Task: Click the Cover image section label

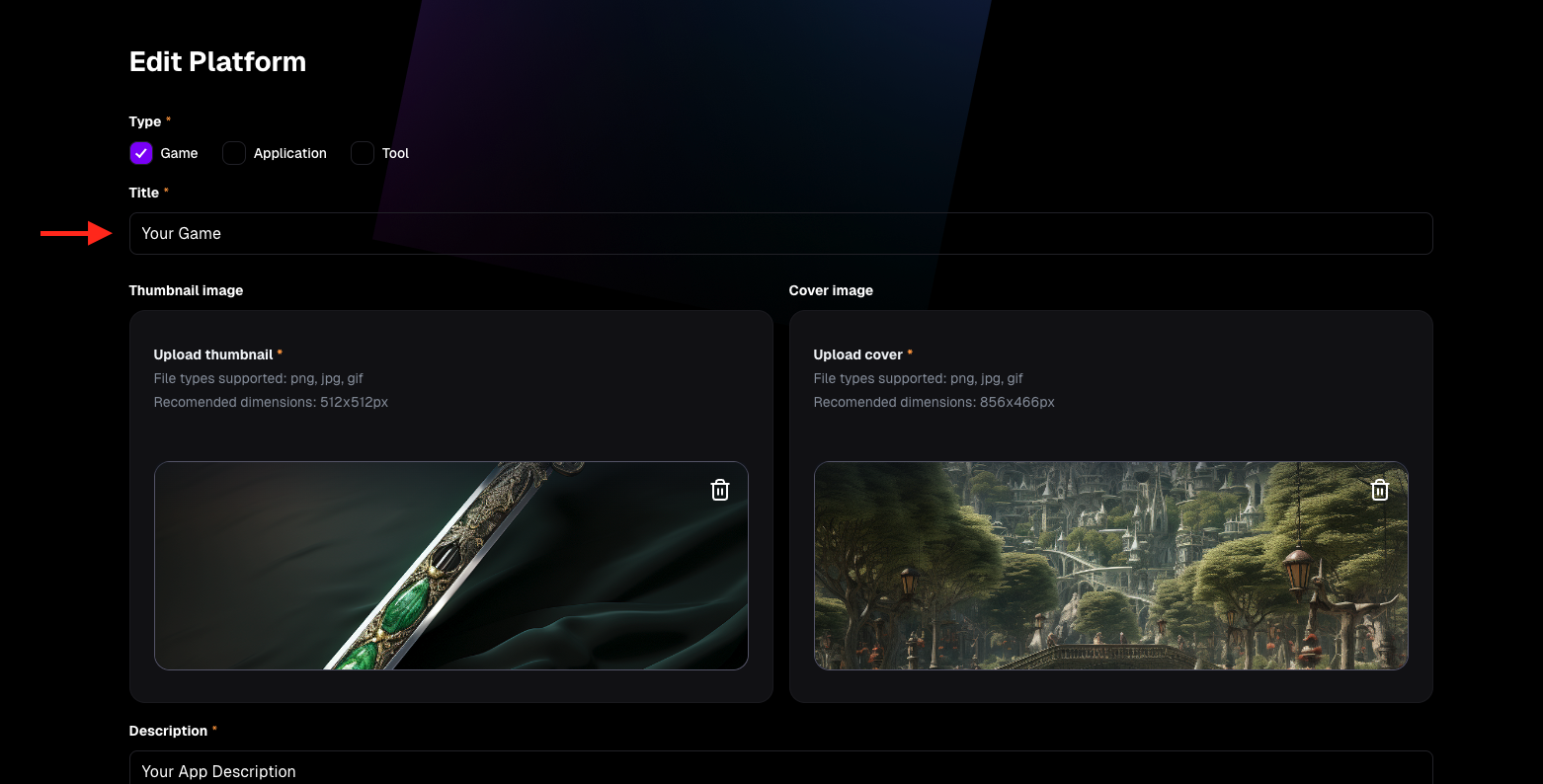Action: tap(831, 290)
